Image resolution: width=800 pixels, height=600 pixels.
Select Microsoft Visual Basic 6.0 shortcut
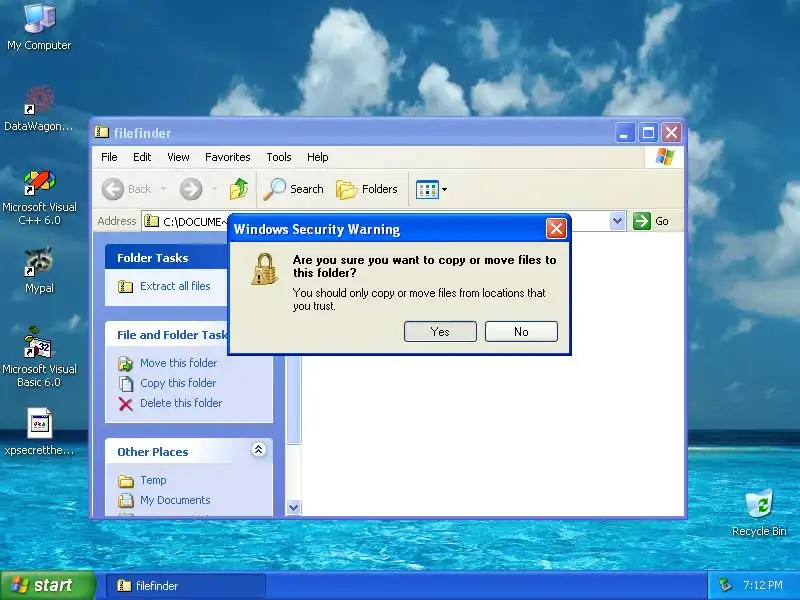[39, 357]
